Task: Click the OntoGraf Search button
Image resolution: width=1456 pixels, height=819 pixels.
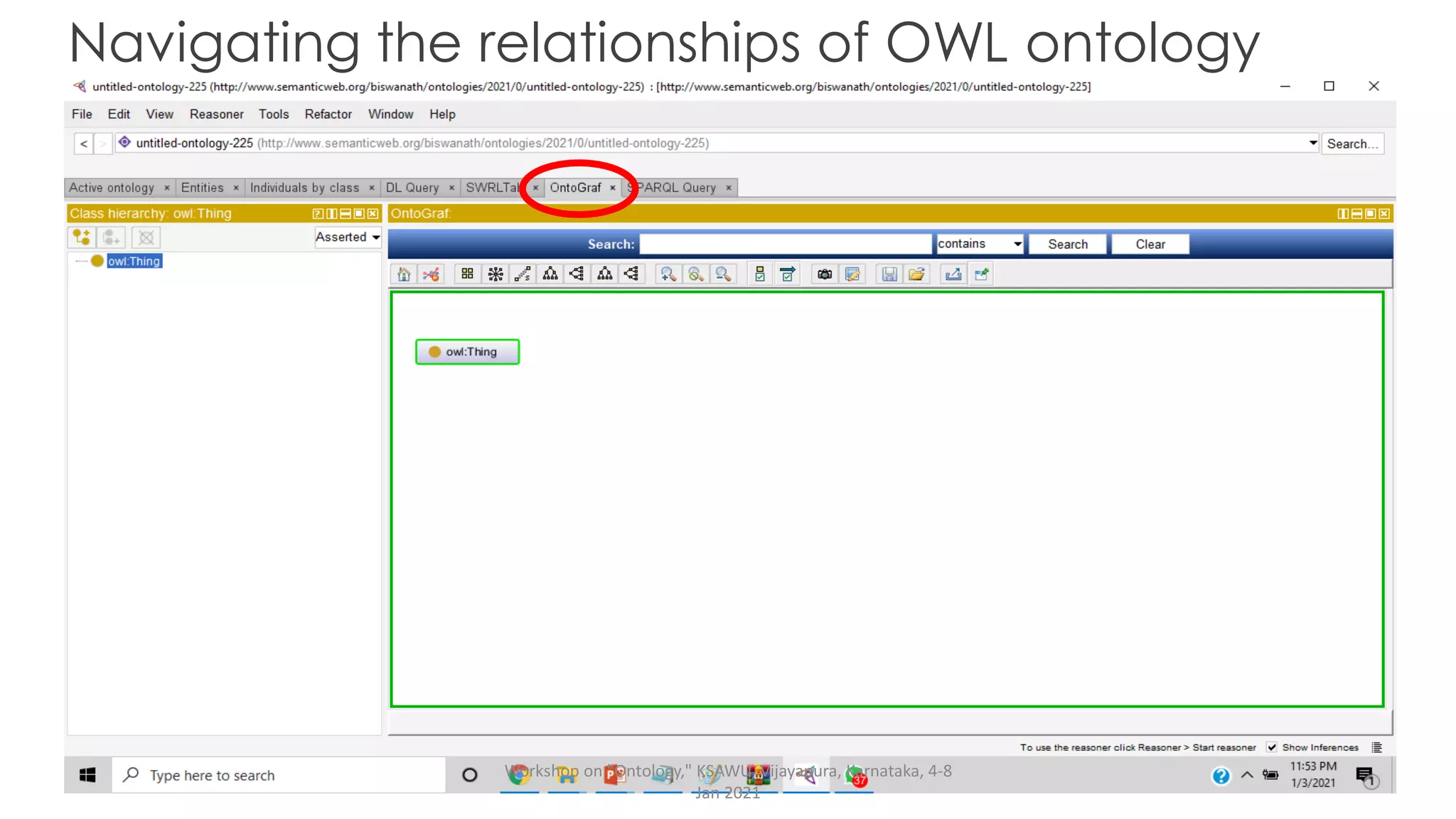Action: coord(1067,244)
